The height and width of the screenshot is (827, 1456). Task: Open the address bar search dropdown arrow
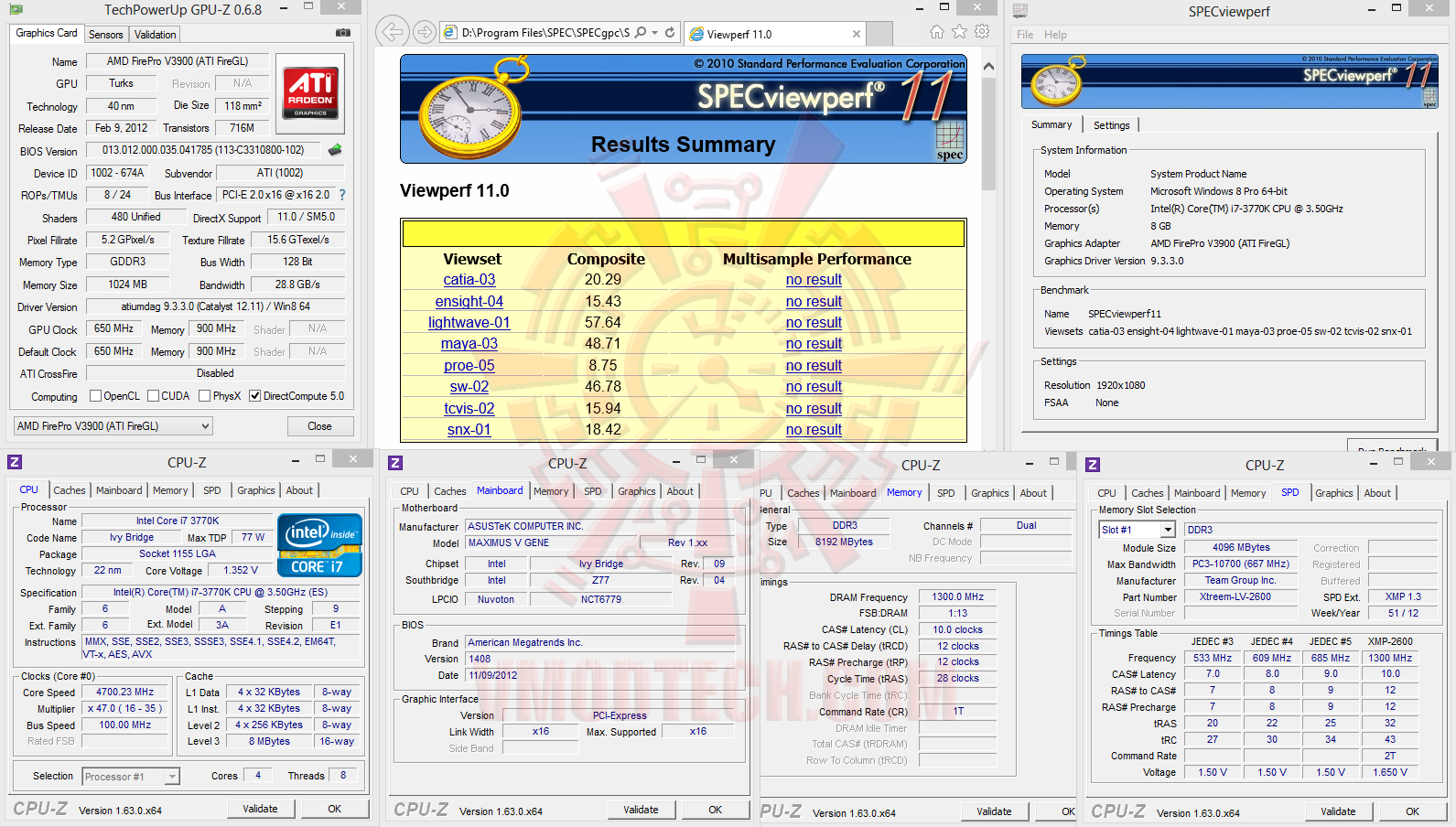[655, 33]
